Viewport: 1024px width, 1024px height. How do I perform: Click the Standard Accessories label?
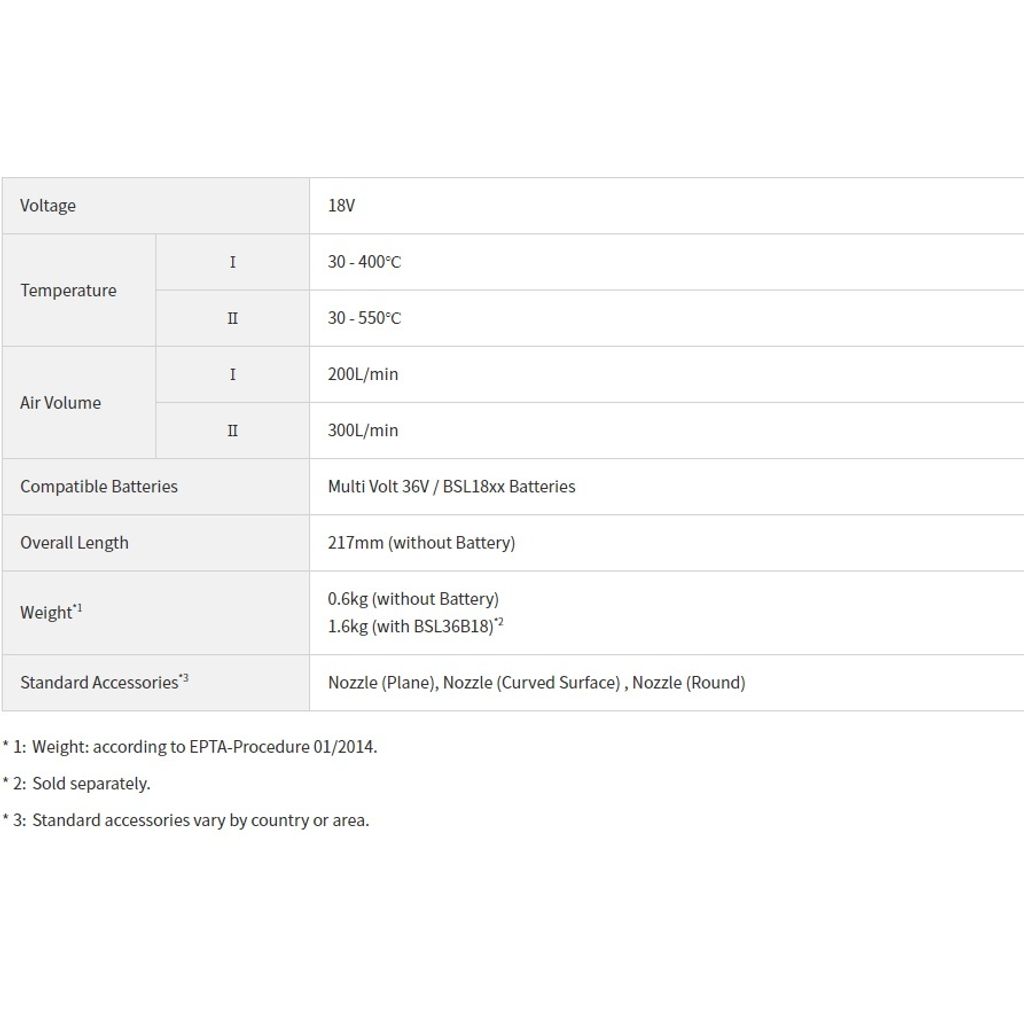(104, 682)
